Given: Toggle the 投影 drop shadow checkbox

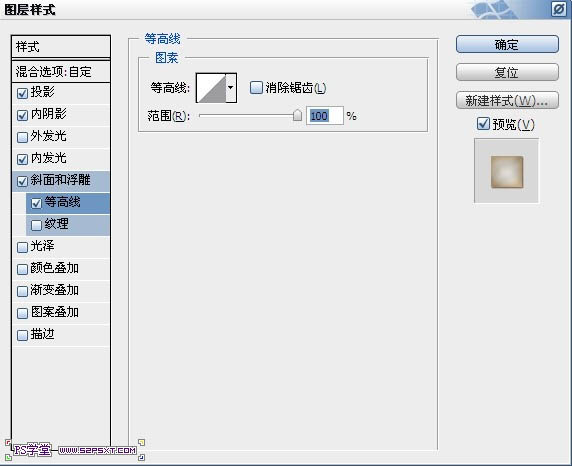Looking at the screenshot, I should (22, 93).
